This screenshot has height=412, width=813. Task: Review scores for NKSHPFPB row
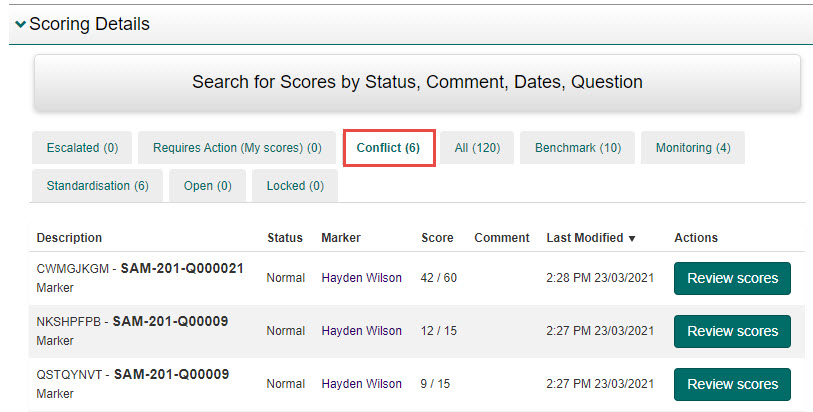(732, 331)
